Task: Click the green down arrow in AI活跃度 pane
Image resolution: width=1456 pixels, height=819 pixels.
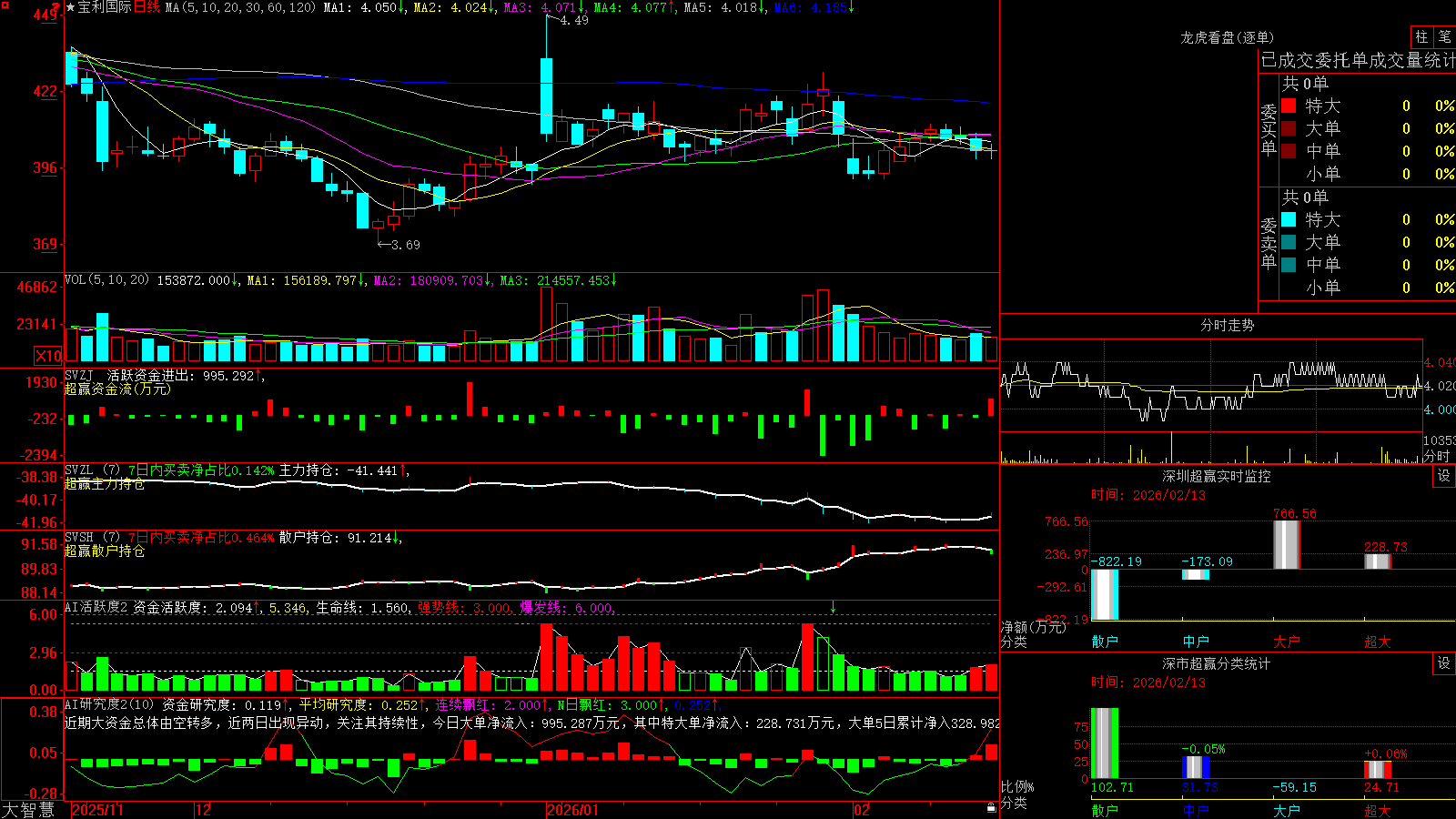Action: (833, 607)
